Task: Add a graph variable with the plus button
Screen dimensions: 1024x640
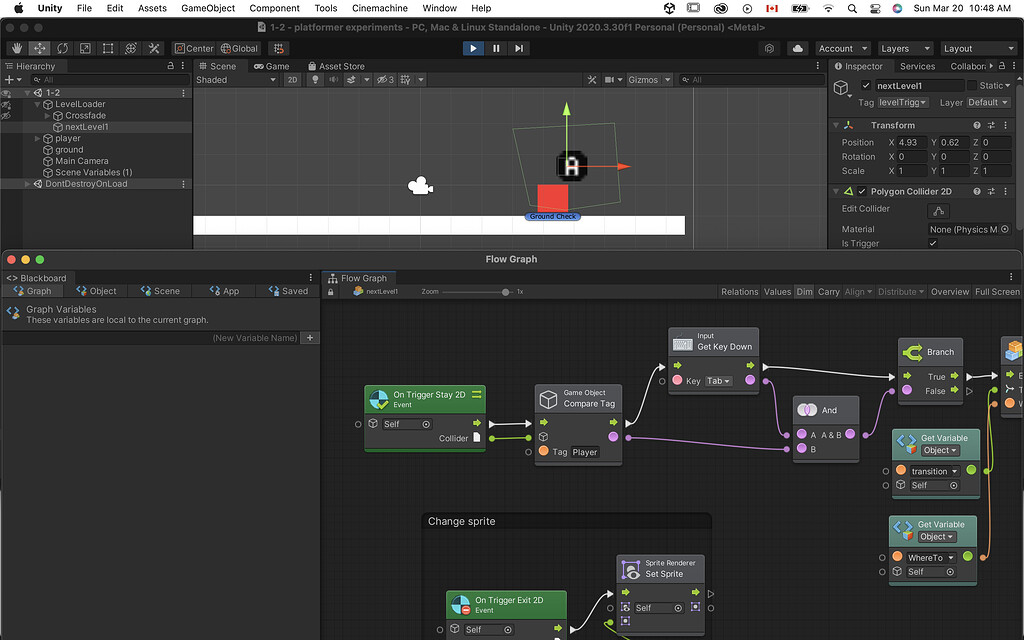Action: point(310,338)
